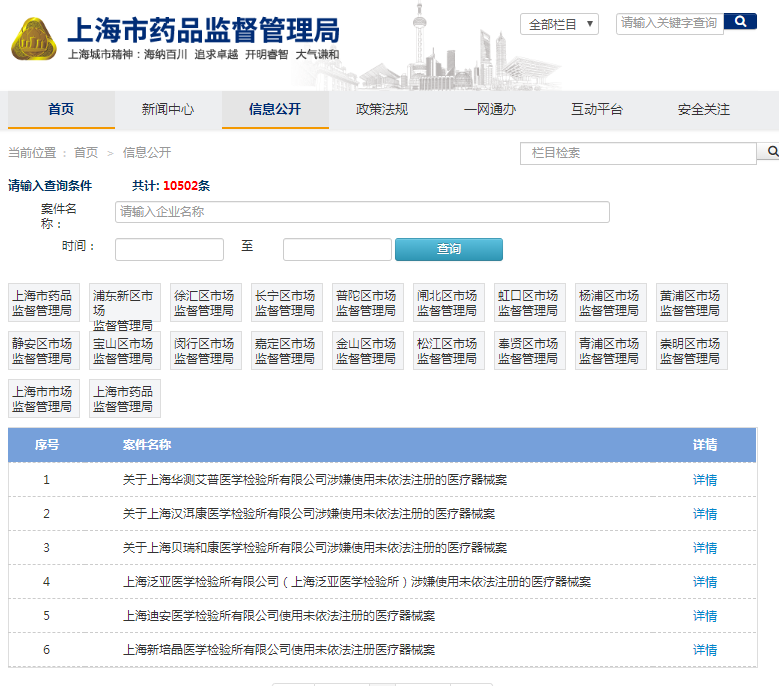Screen dimensions: 779x686
Task: Filter by 徐汇区市场监督管理局
Action: point(205,303)
